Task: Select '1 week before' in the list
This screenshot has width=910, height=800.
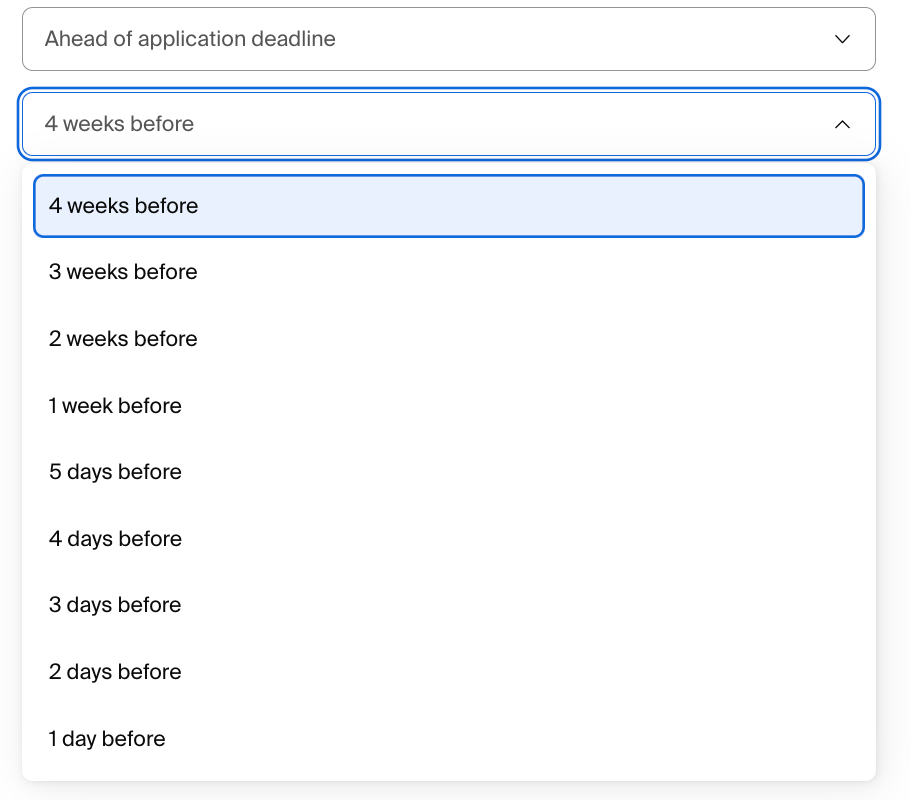Action: 449,405
